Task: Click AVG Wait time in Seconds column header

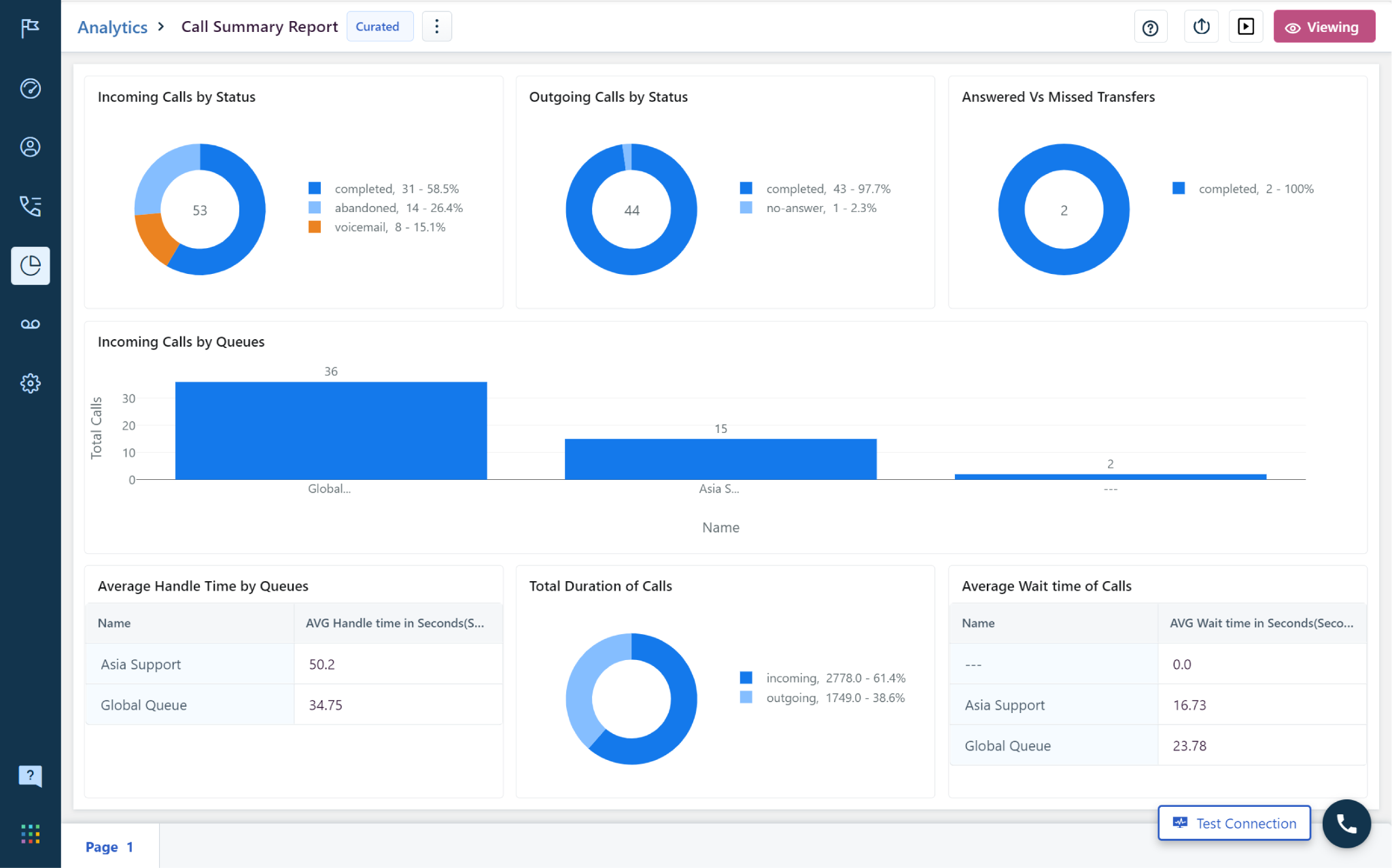Action: point(1262,623)
